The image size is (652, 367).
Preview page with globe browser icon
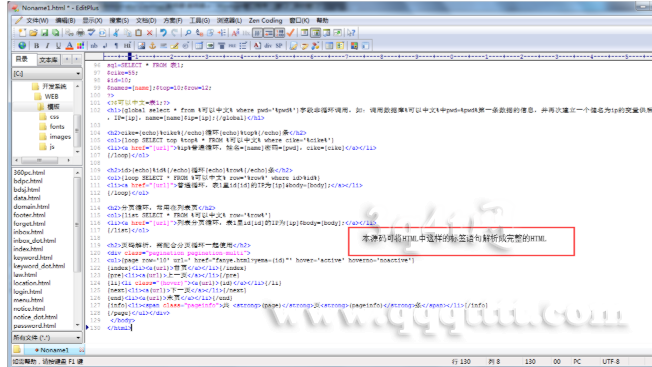(x=22, y=46)
